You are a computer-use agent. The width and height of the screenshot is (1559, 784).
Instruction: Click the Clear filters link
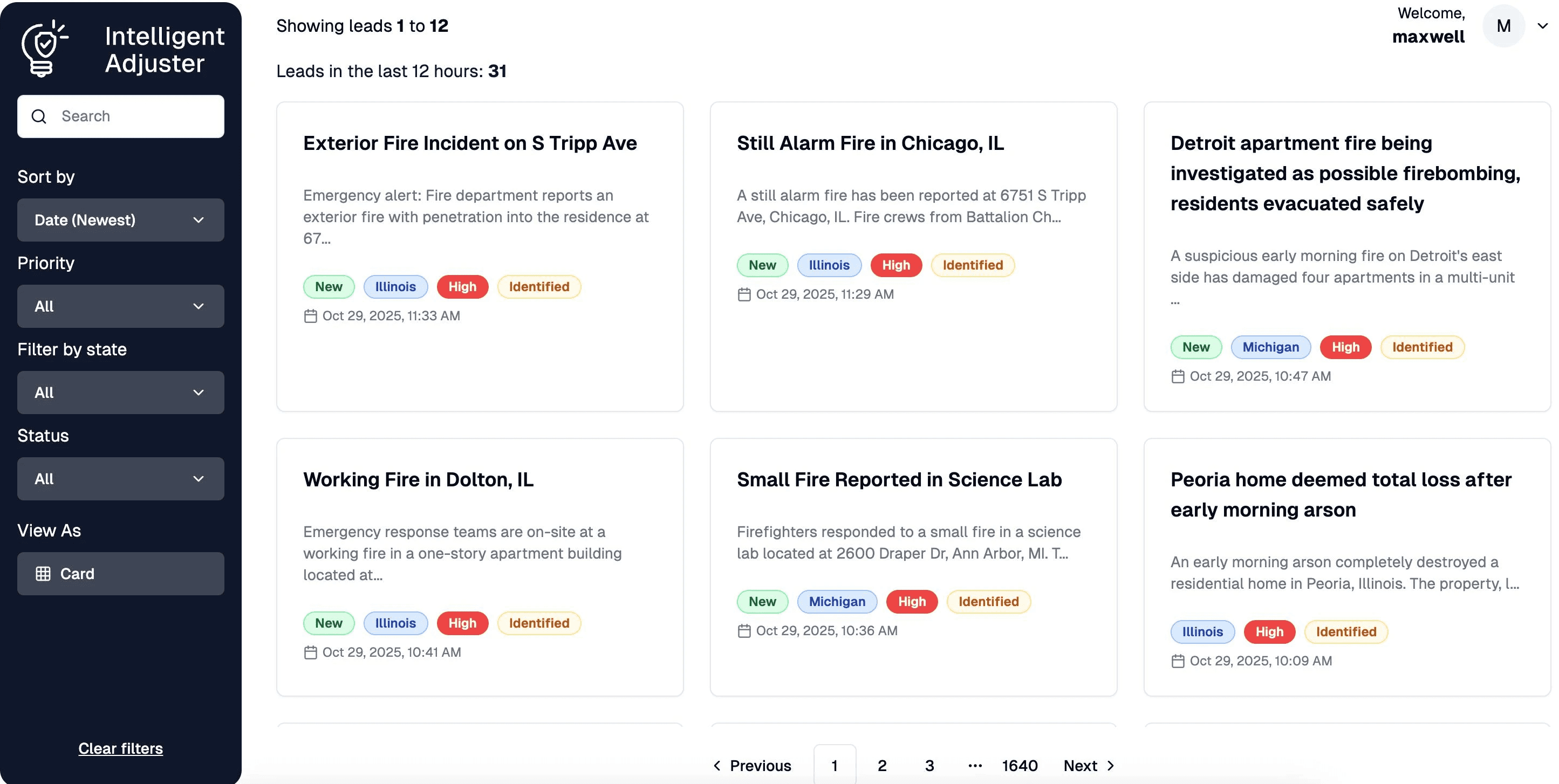tap(120, 748)
